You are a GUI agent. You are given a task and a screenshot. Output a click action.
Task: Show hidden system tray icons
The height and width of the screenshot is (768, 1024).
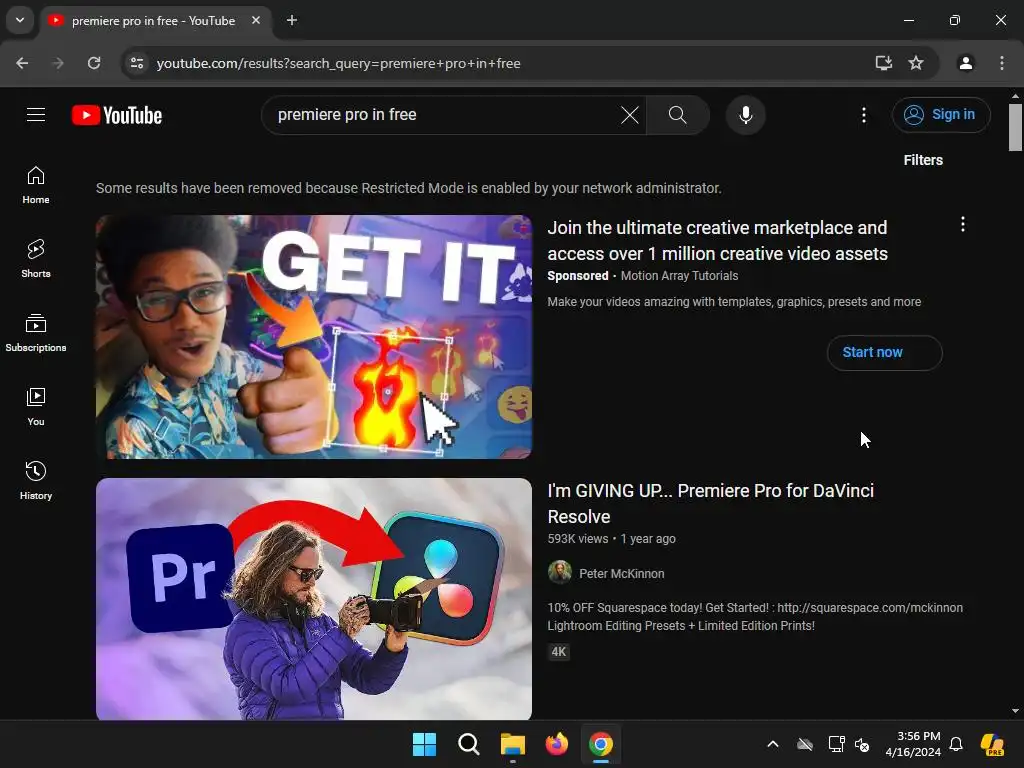click(773, 744)
